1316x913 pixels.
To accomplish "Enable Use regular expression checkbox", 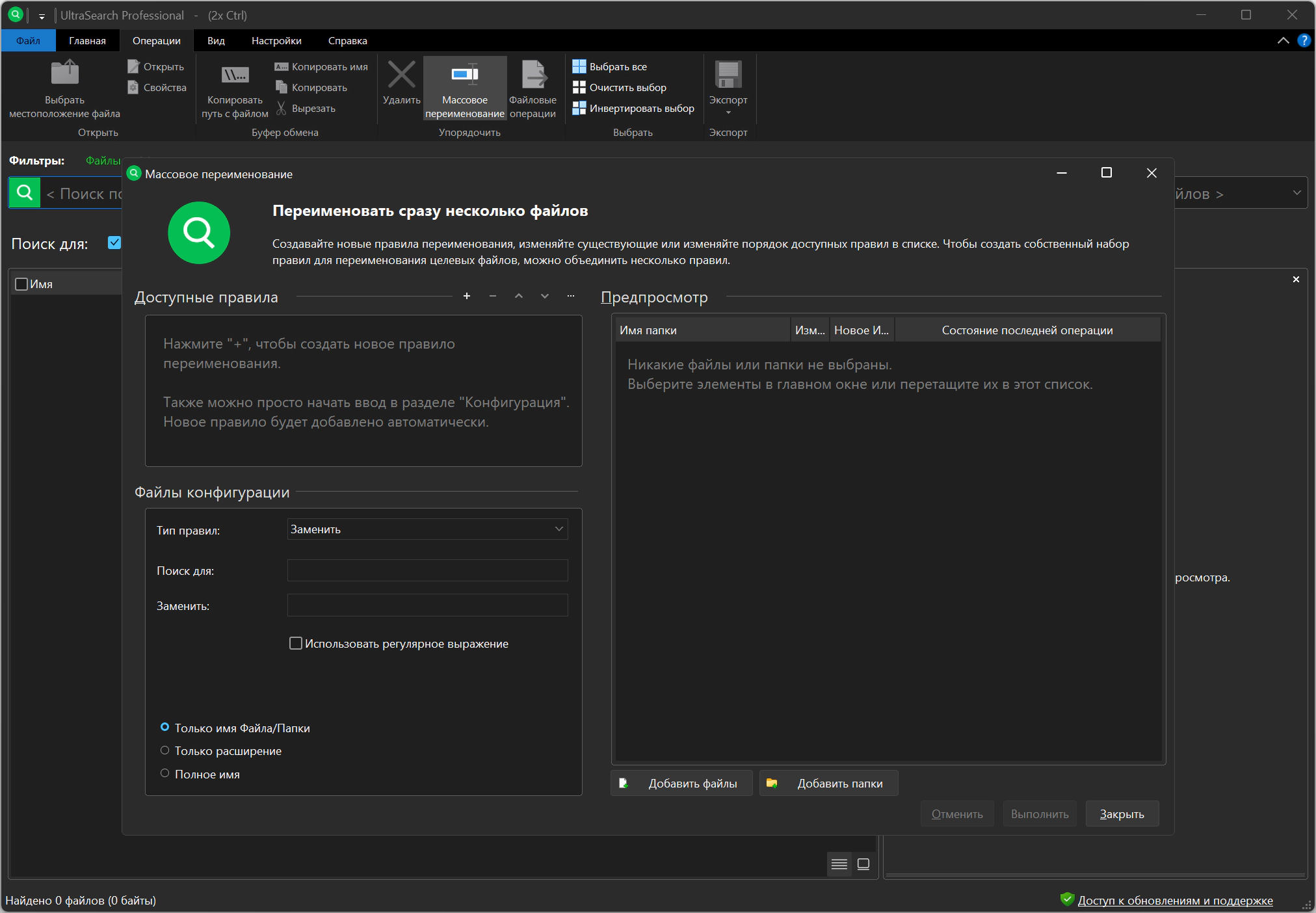I will pos(296,643).
